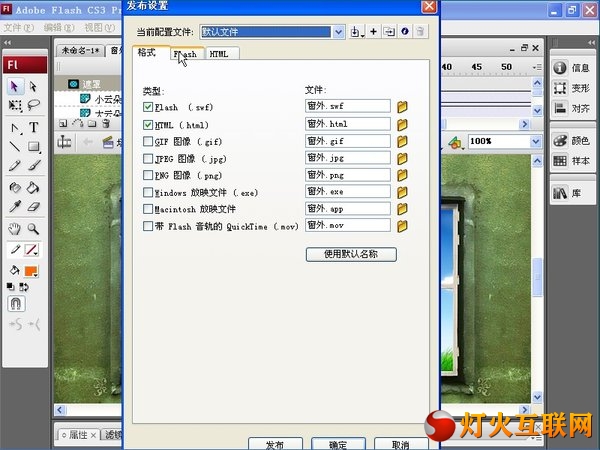Select the Subselection tool
Viewport: 600px width, 450px height.
(x=34, y=87)
